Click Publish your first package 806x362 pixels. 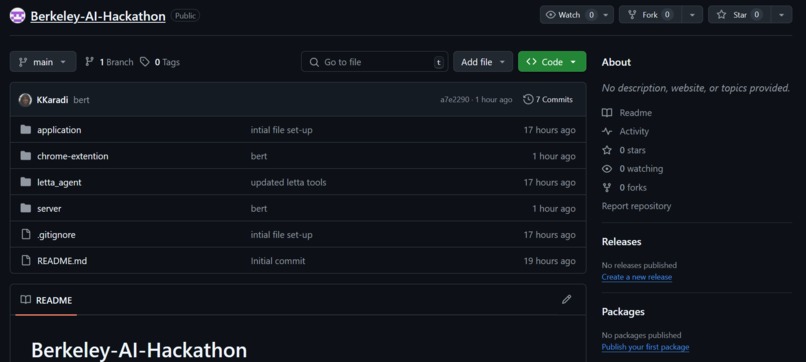pos(646,347)
